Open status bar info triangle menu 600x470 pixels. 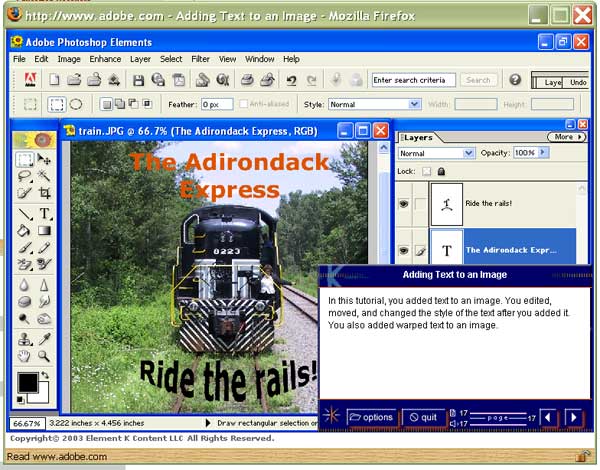coord(208,423)
